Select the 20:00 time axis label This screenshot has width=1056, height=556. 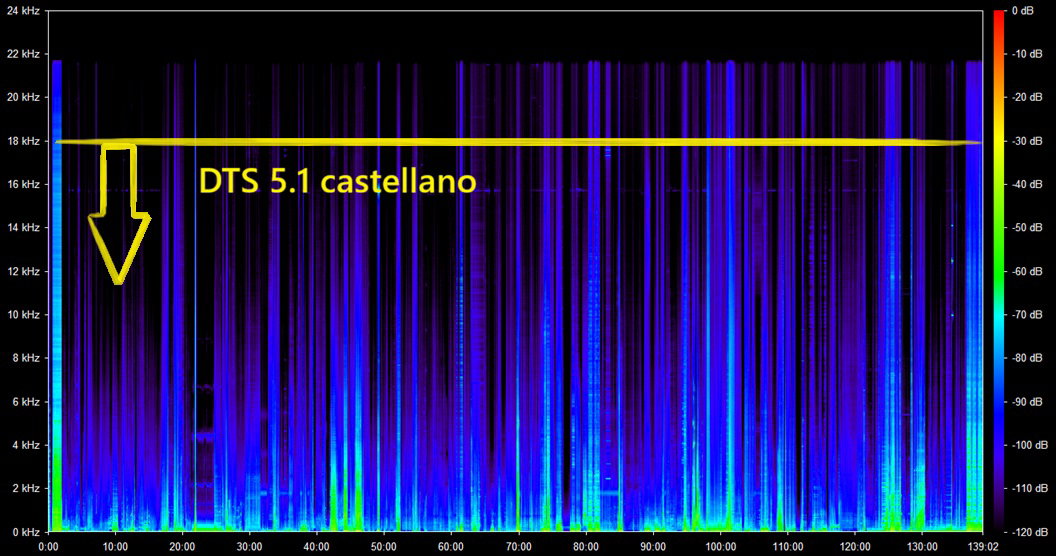(183, 547)
